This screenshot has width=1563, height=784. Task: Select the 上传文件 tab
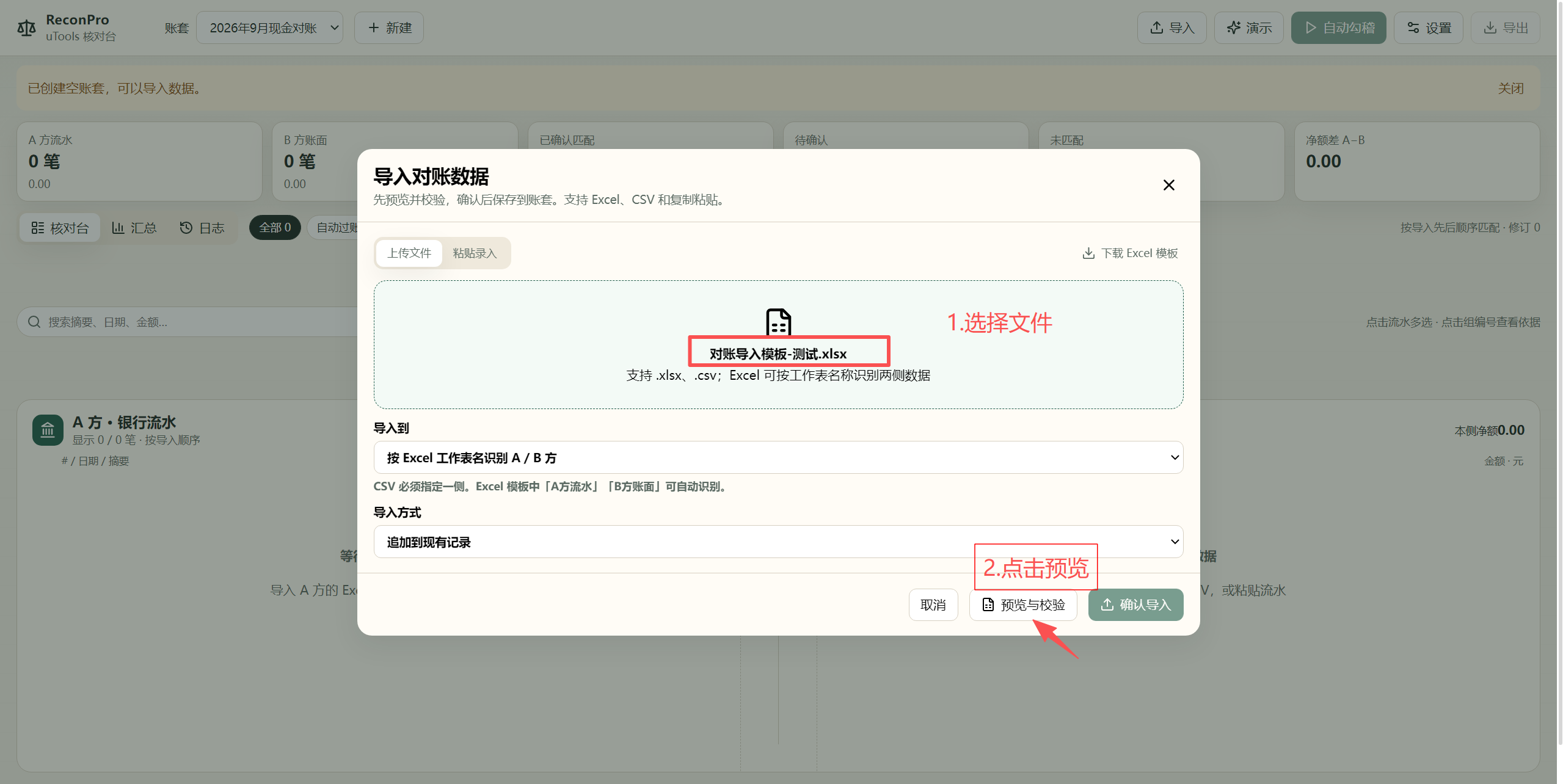tap(409, 253)
